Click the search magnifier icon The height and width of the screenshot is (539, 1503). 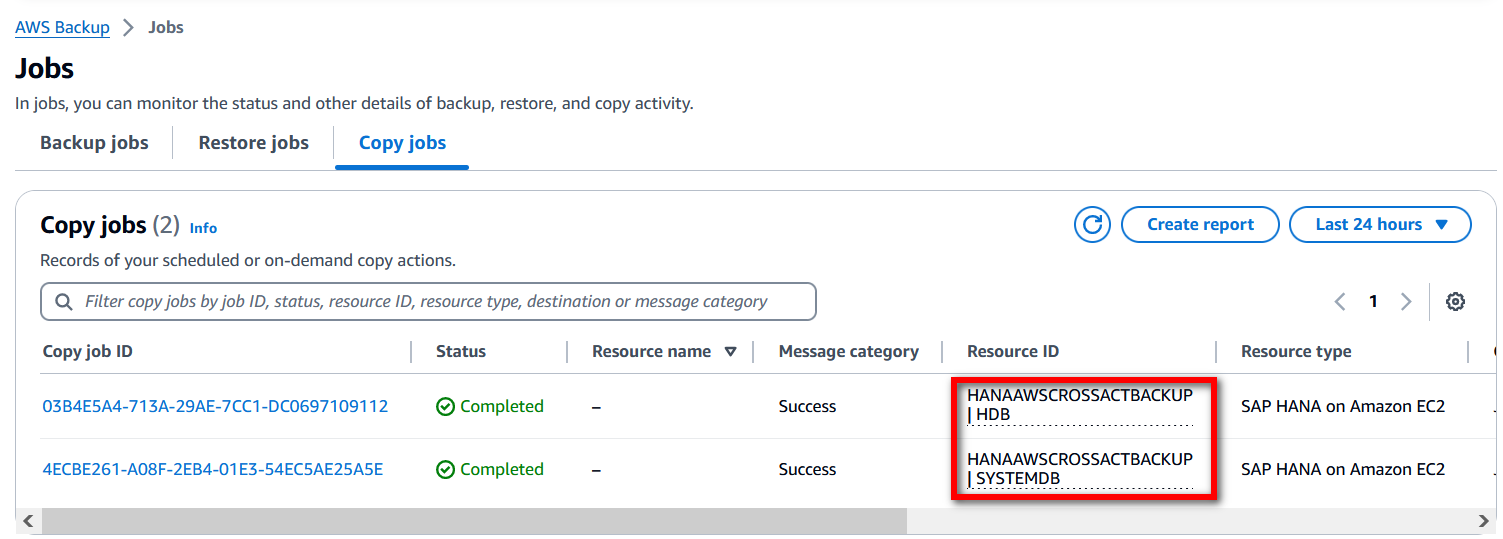(x=64, y=302)
